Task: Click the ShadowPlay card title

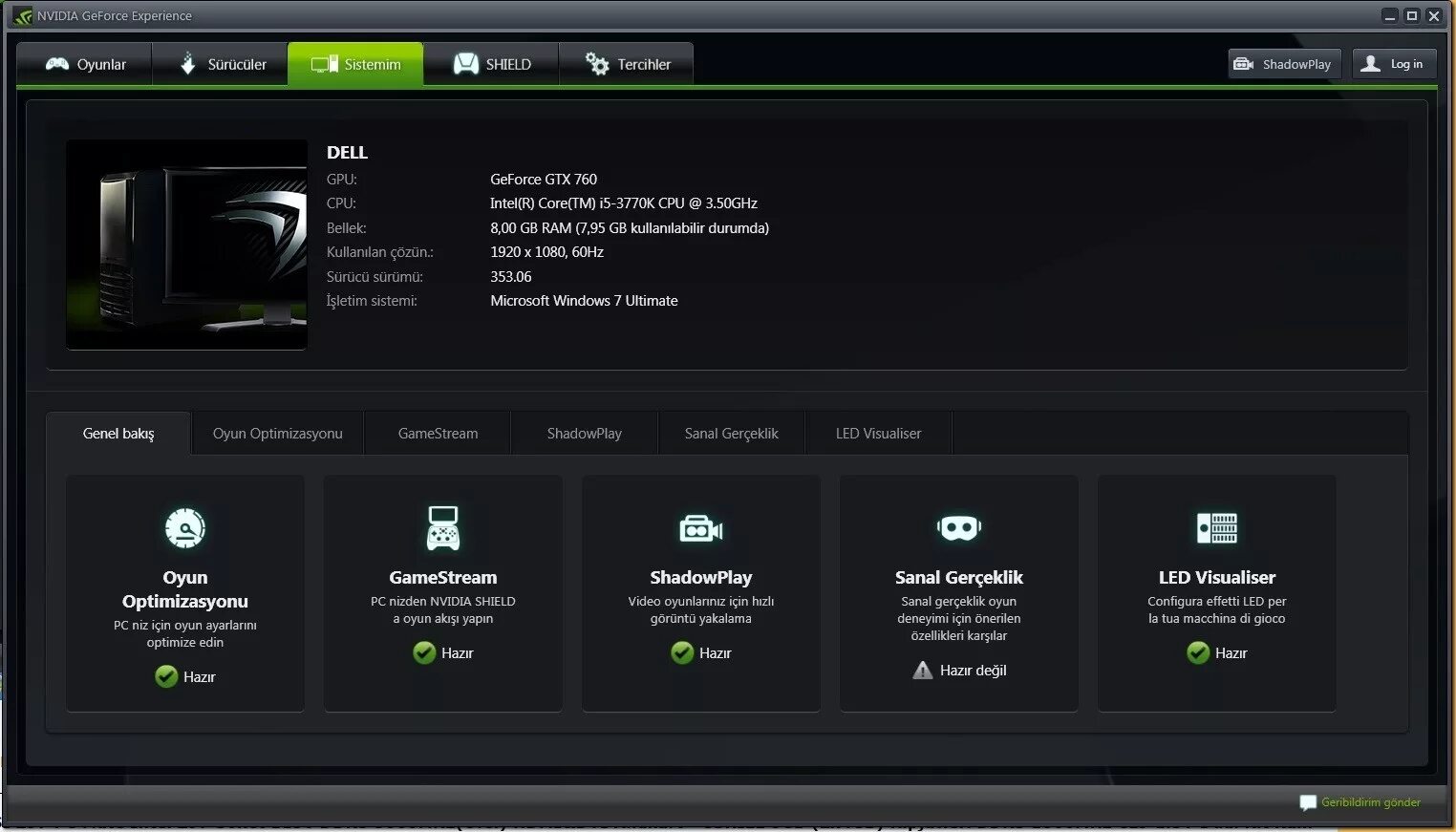Action: (701, 578)
